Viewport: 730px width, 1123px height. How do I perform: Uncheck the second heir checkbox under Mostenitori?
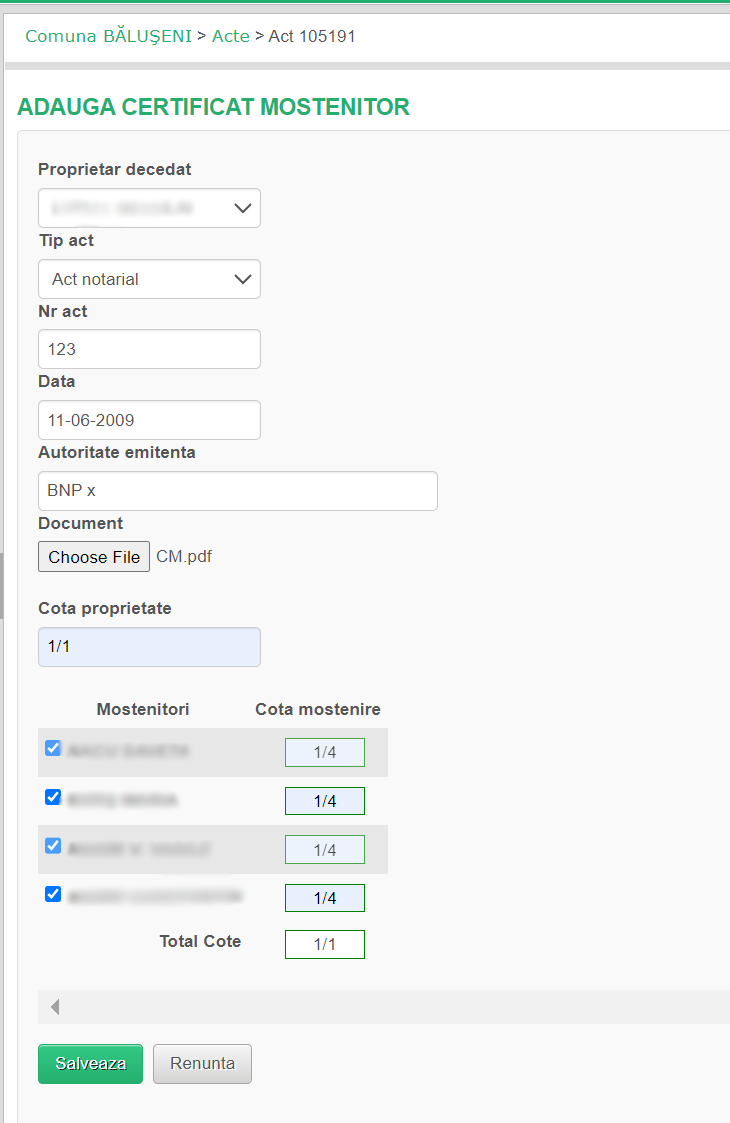(x=54, y=797)
